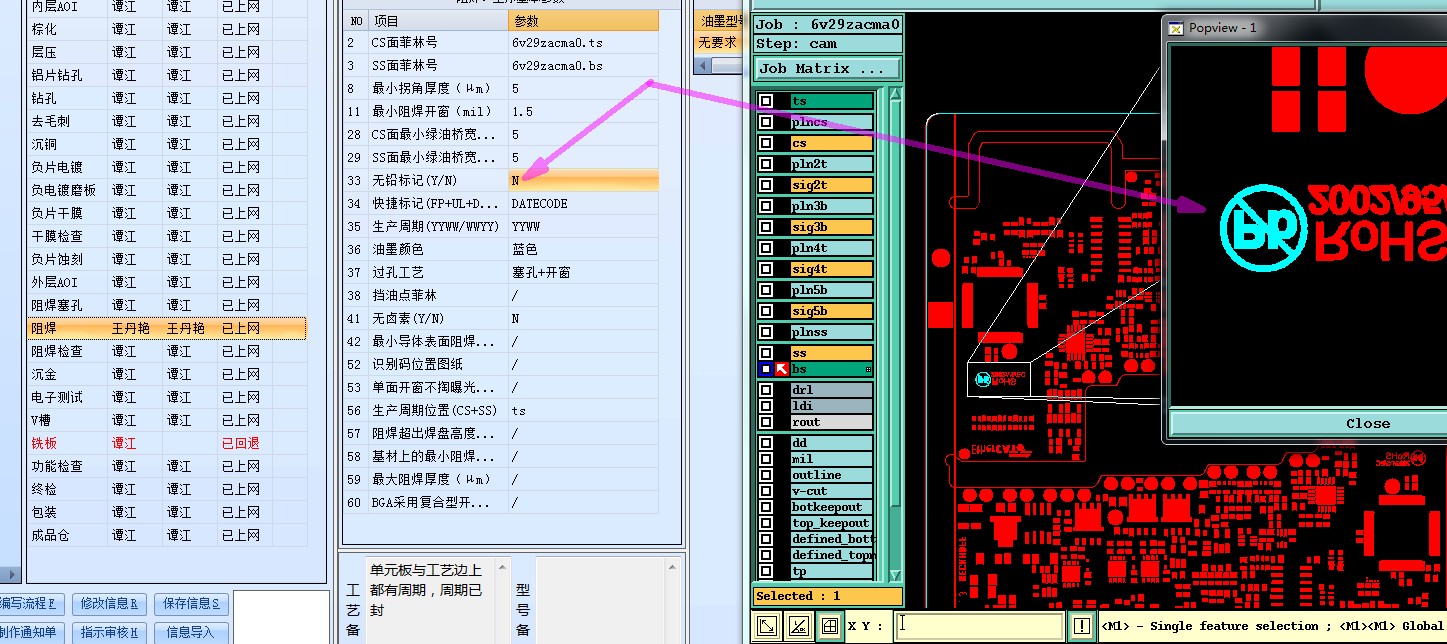Toggle the tp layer checkbox
The width and height of the screenshot is (1447, 644).
[x=765, y=572]
